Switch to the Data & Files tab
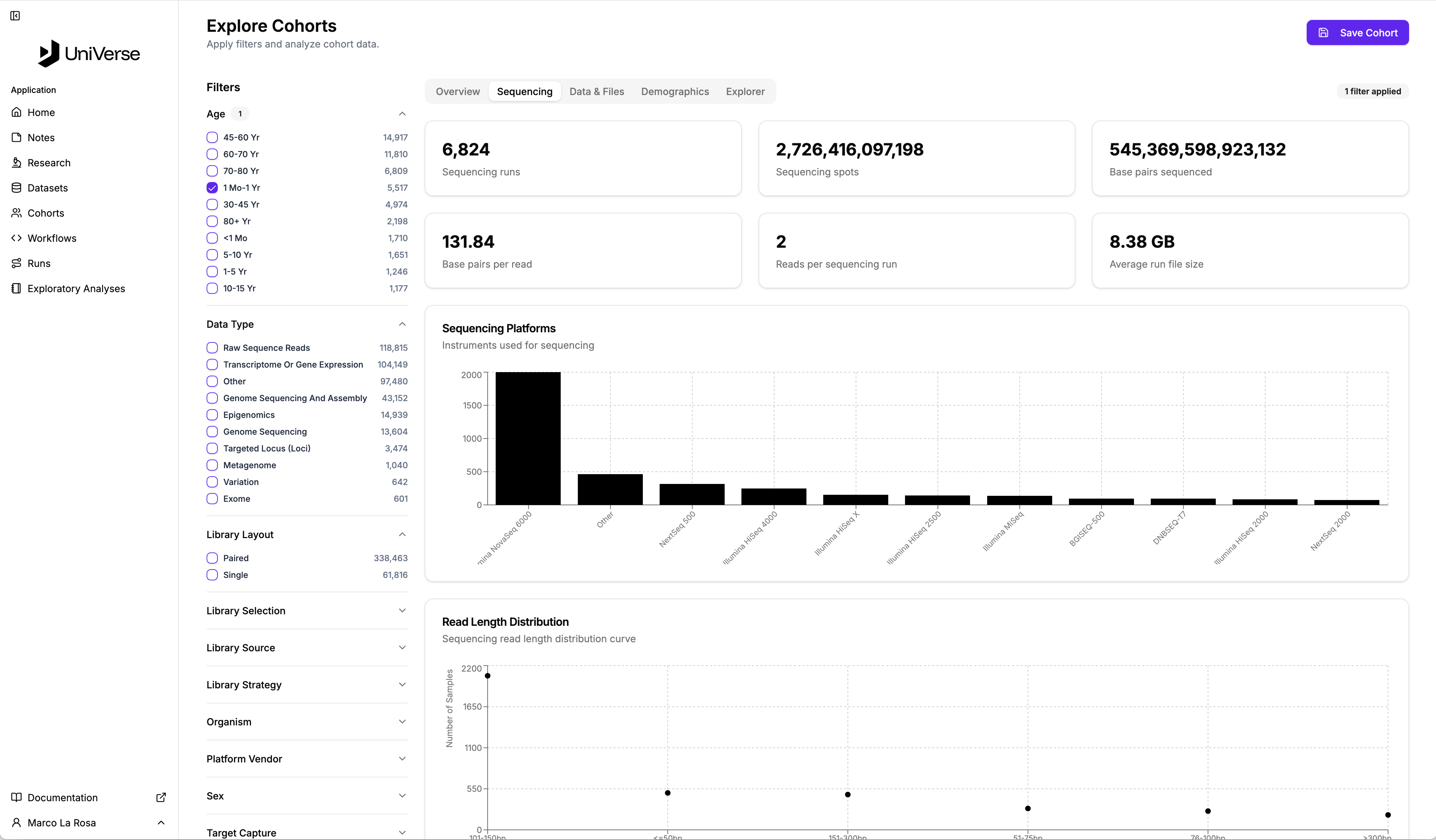The height and width of the screenshot is (840, 1436). point(596,92)
